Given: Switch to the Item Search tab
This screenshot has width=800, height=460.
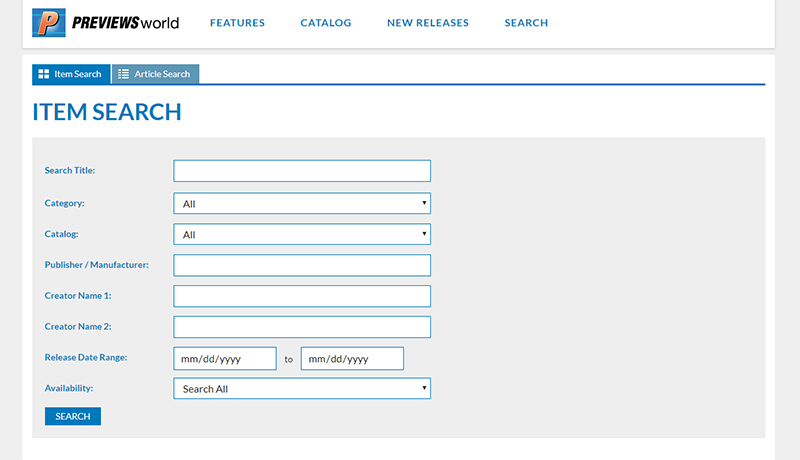Looking at the screenshot, I should pos(71,74).
